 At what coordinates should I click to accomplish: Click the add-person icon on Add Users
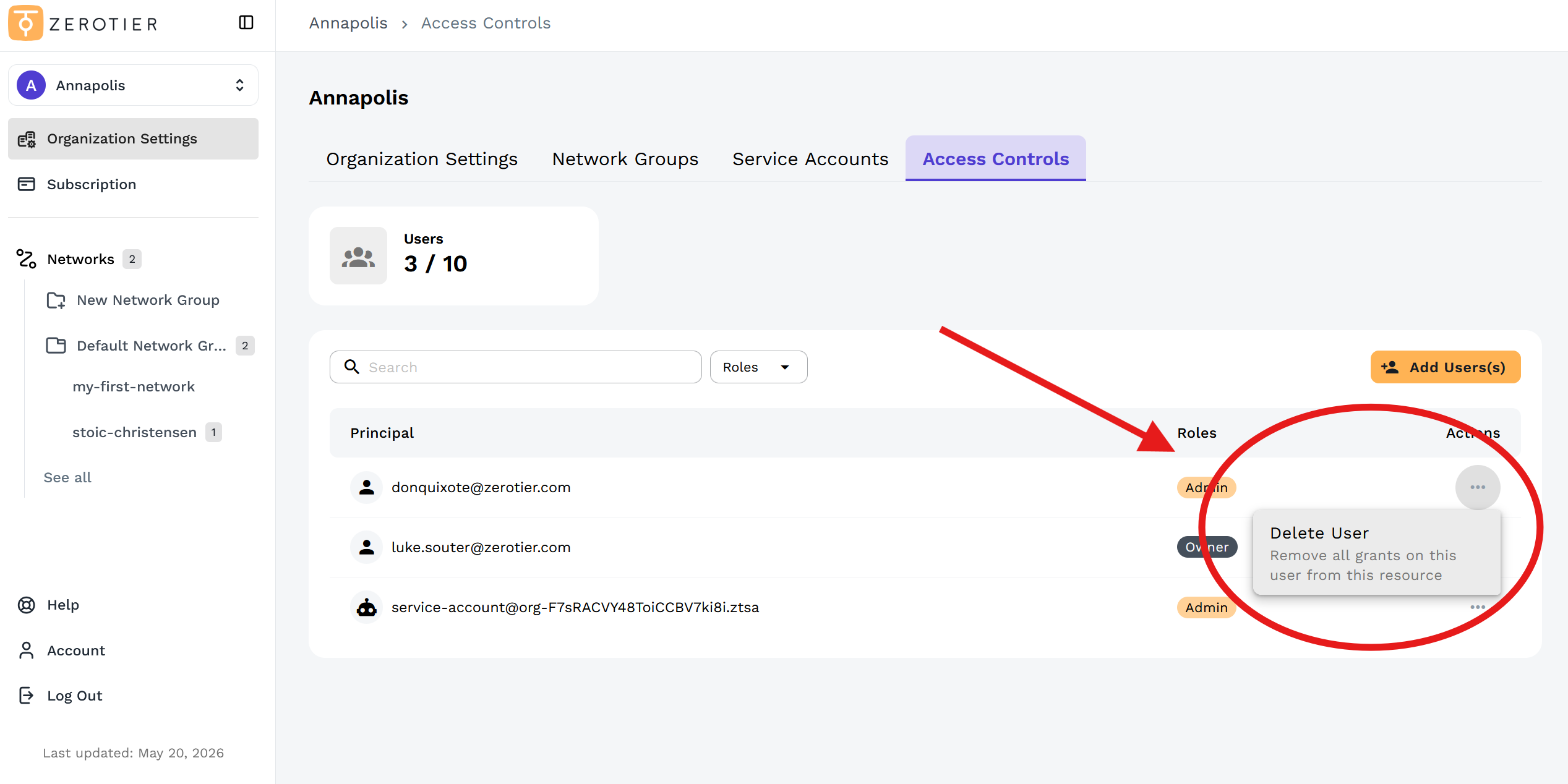coord(1390,367)
